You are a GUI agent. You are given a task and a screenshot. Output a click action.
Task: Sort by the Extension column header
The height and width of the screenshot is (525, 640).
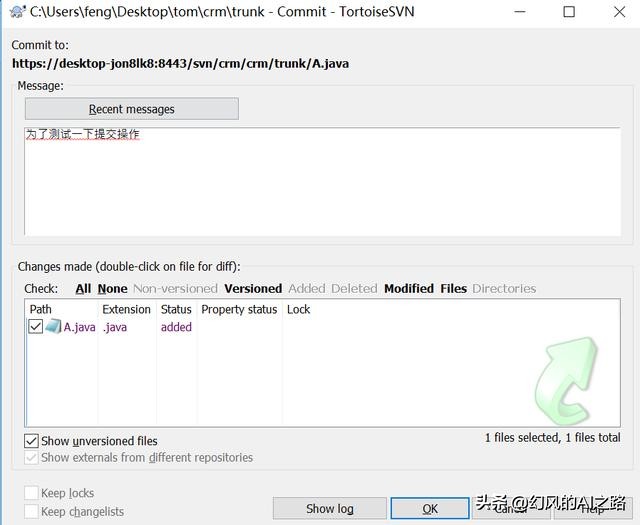point(127,309)
